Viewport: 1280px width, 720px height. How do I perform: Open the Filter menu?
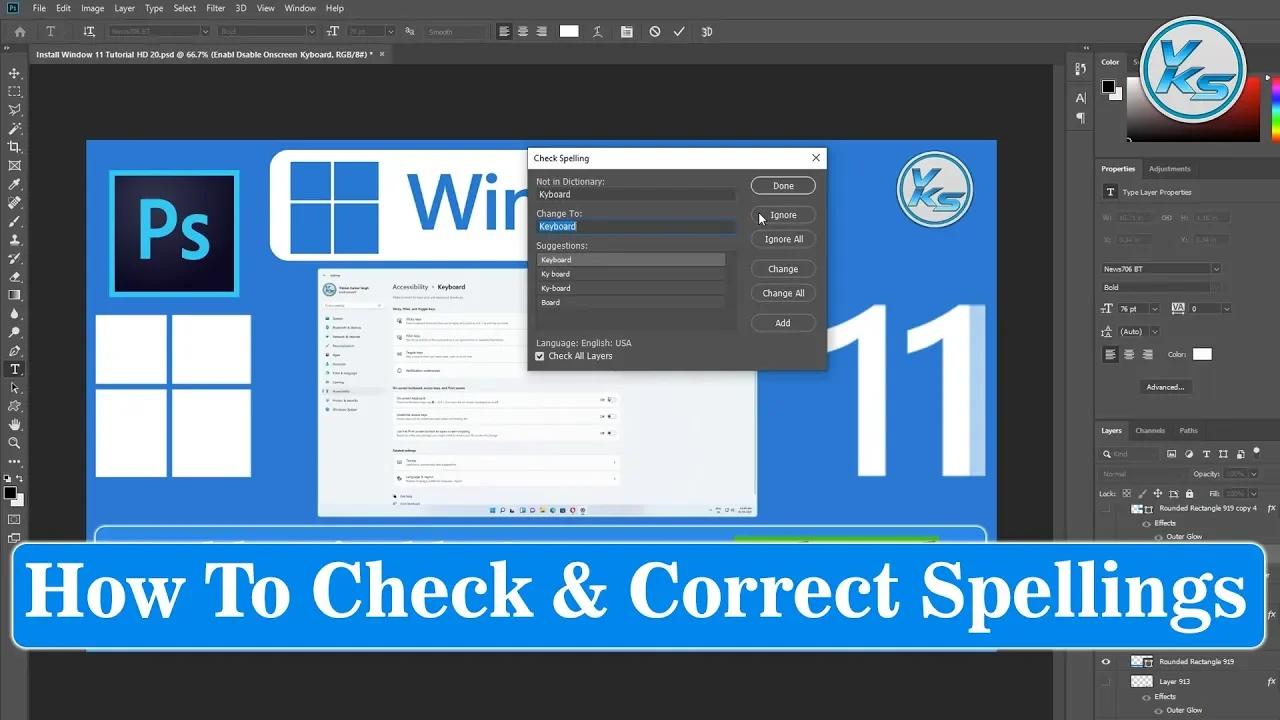(216, 8)
